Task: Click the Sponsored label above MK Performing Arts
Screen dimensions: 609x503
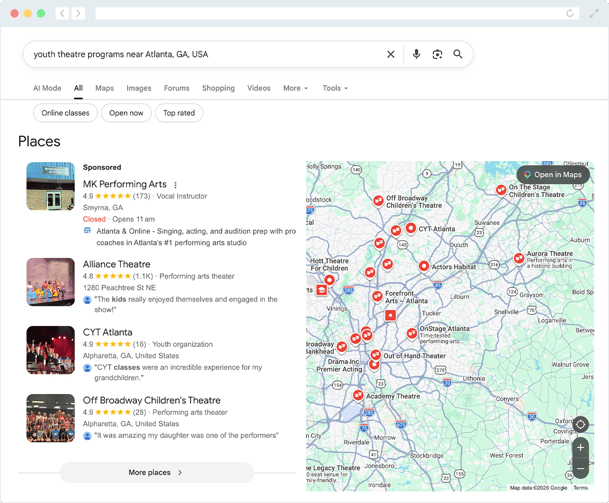Action: coord(102,167)
